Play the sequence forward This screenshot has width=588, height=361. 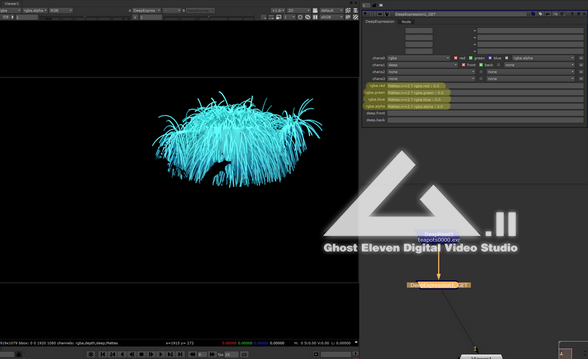160,354
